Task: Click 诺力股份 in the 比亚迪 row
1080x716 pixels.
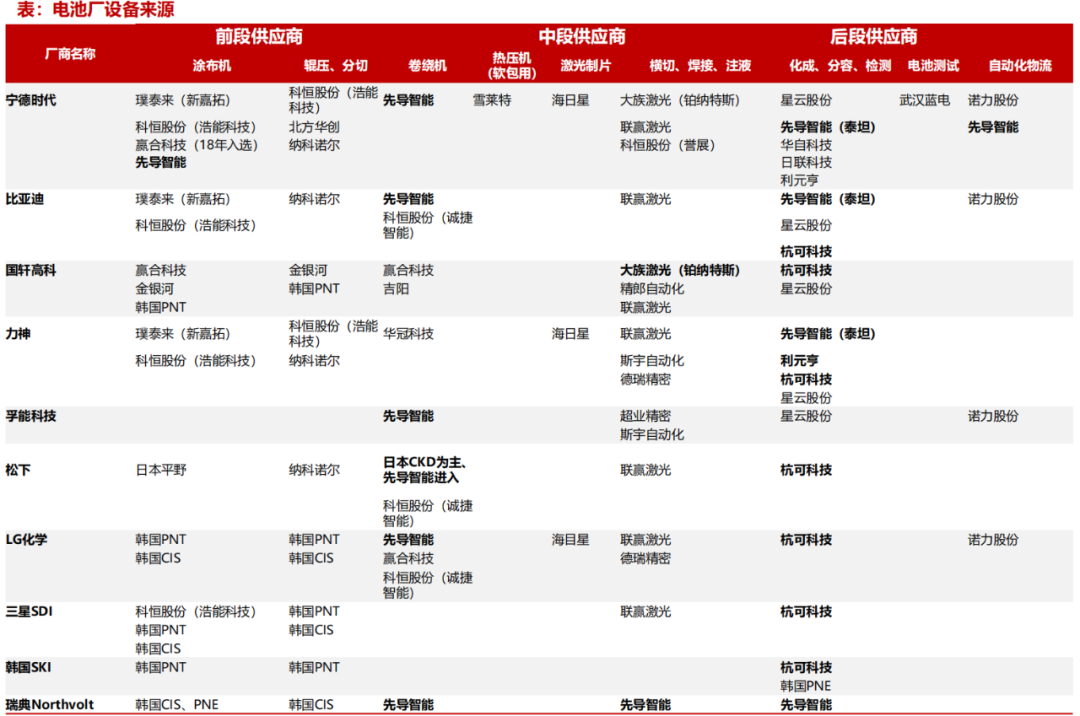Action: click(x=993, y=199)
